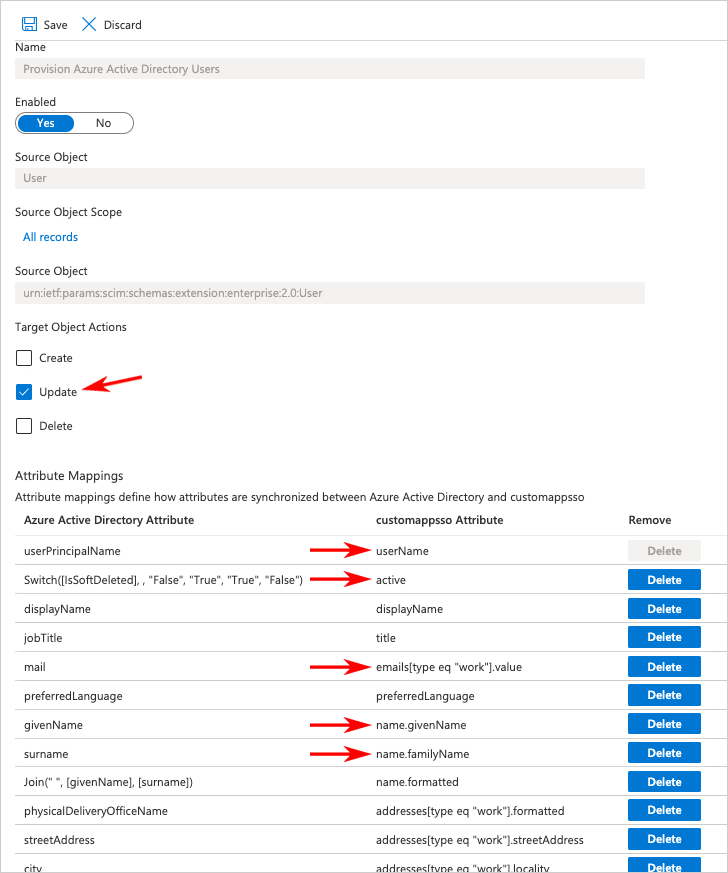This screenshot has width=728, height=873.
Task: Edit the physicalDeliveryOfficeName mapping row
Action: [96, 810]
